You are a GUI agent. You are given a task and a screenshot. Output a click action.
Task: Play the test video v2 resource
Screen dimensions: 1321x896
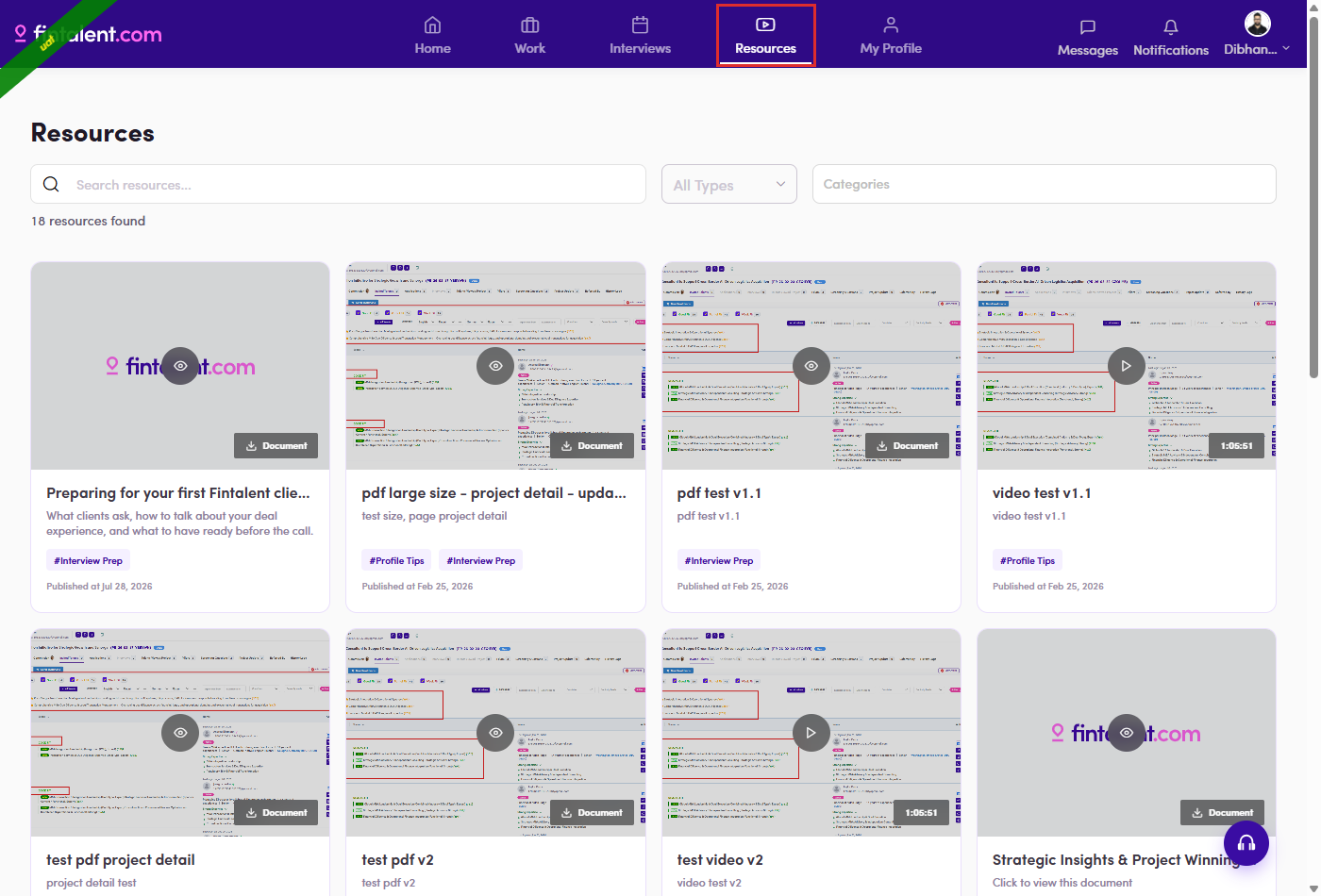(811, 733)
